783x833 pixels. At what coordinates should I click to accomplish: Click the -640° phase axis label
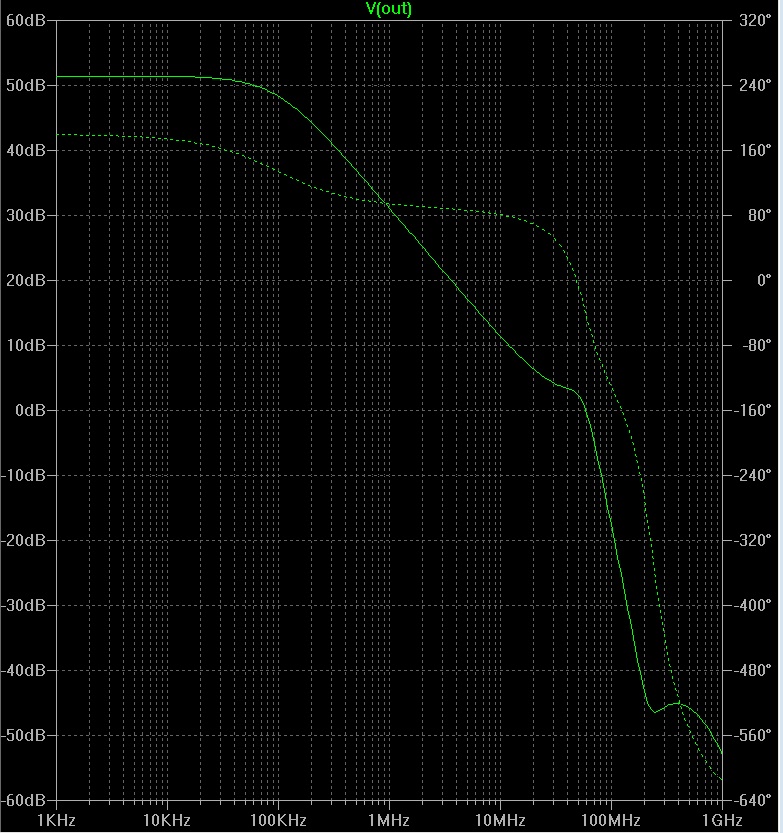tap(753, 801)
